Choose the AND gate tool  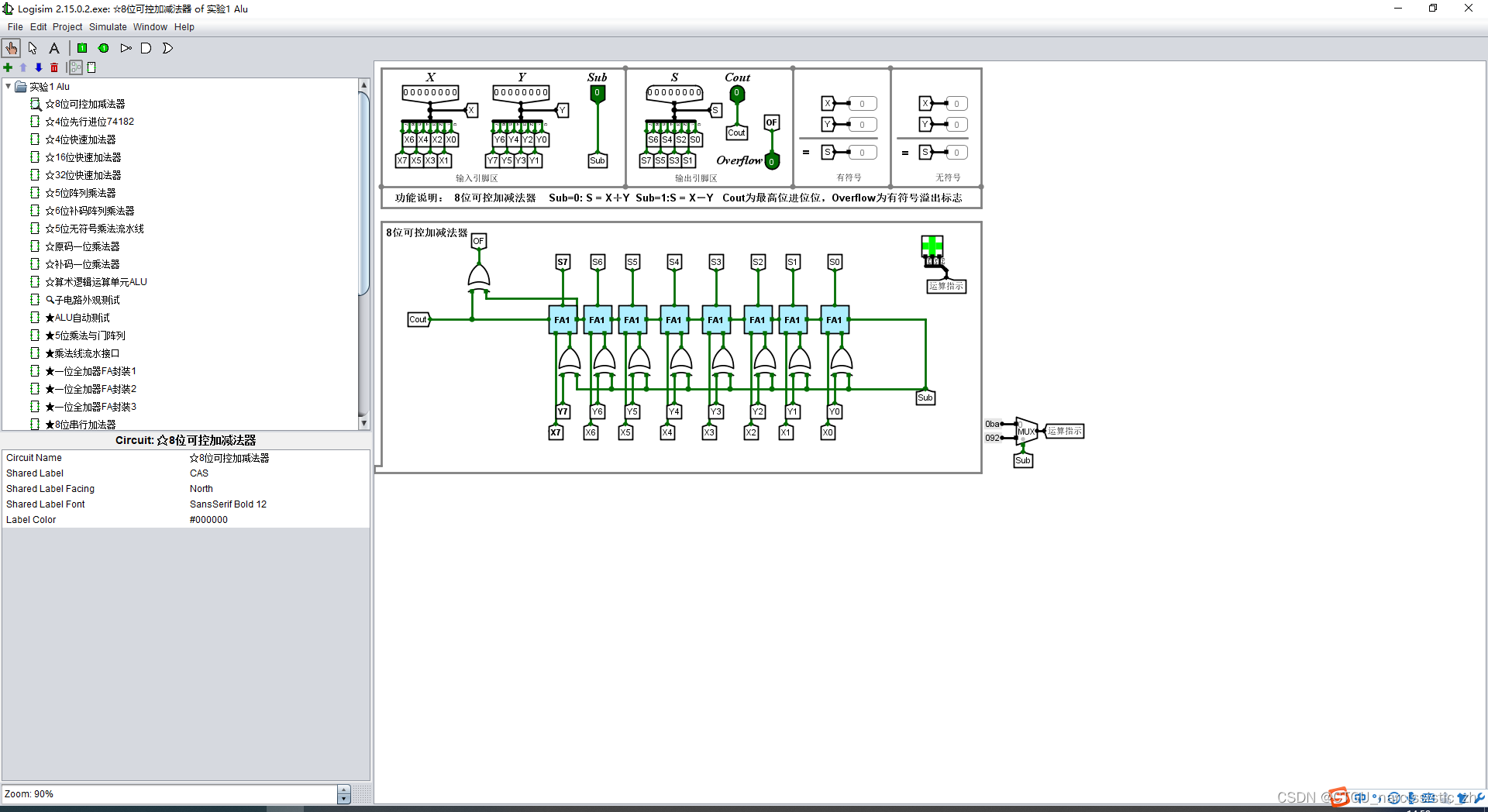[146, 48]
